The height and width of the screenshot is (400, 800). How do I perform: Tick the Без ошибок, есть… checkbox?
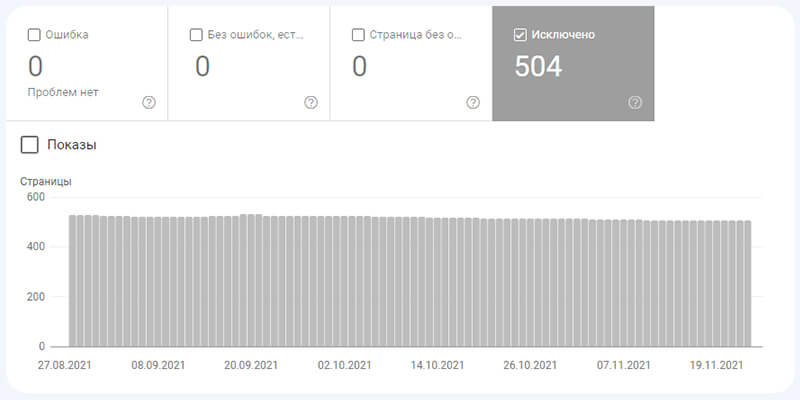point(196,35)
